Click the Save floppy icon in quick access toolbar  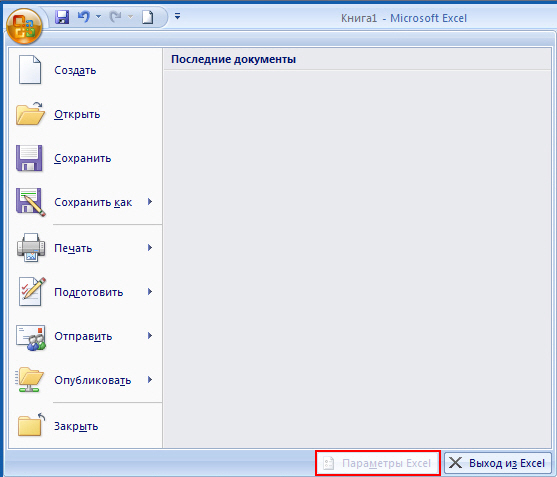[x=62, y=17]
